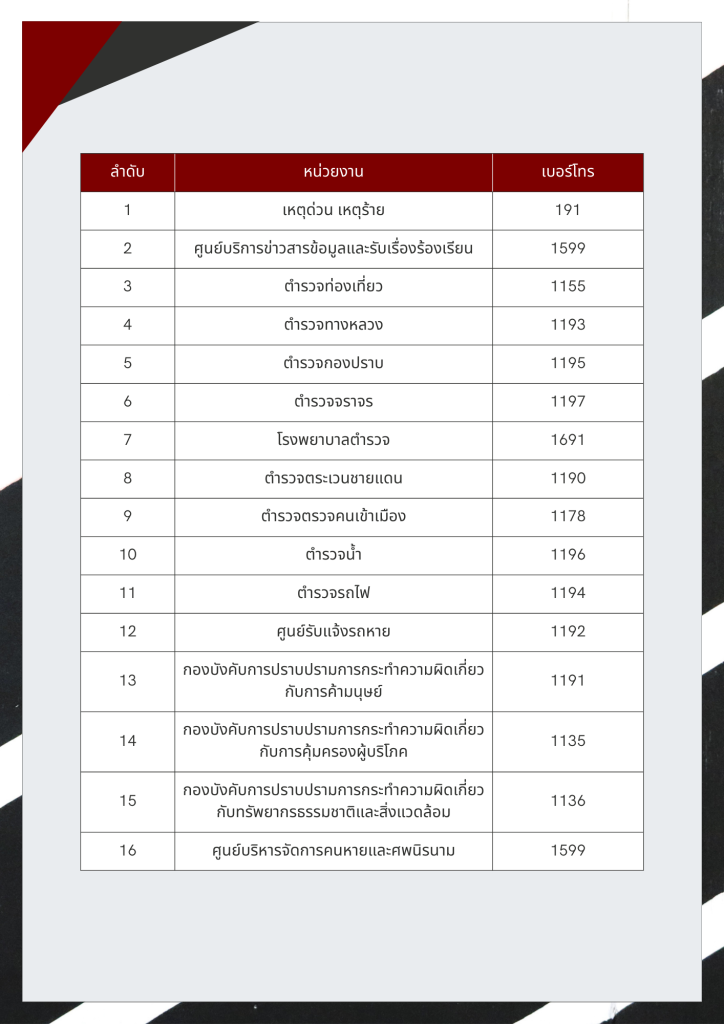
Task: Click the phone number 1135
Action: [x=567, y=741]
